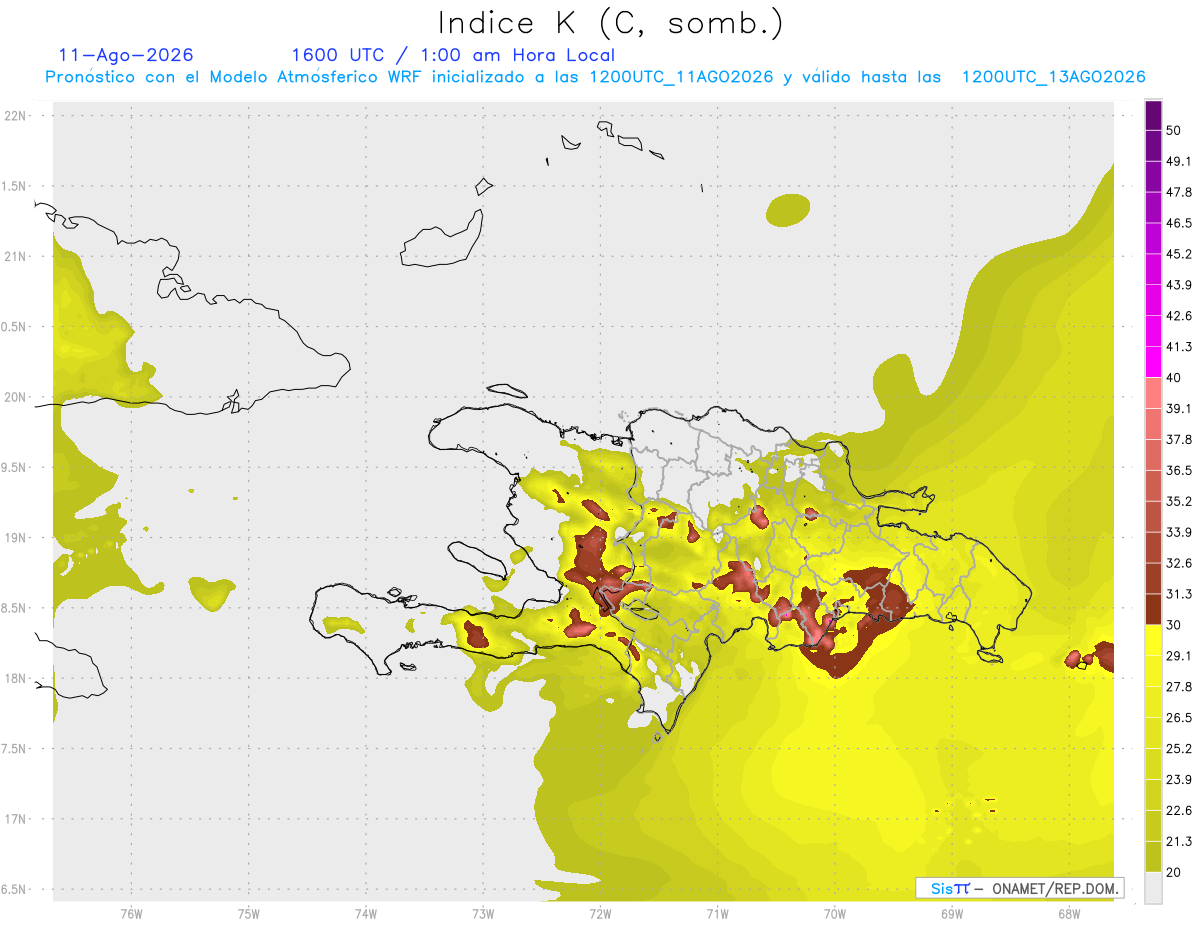Click the "25.2" color scale value
This screenshot has width=1200, height=927.
[x=1179, y=749]
